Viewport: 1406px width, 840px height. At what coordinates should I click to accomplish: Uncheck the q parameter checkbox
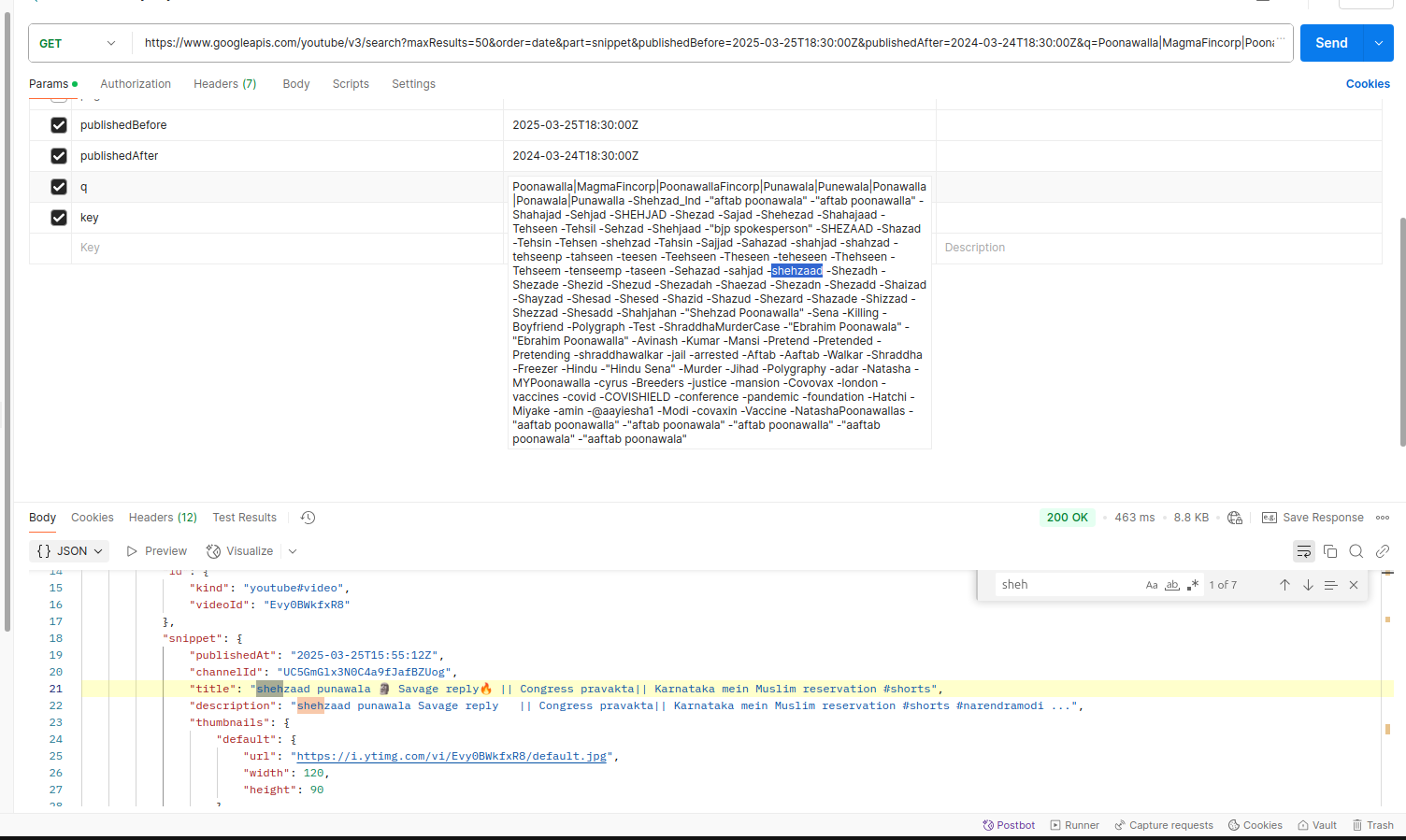click(59, 187)
